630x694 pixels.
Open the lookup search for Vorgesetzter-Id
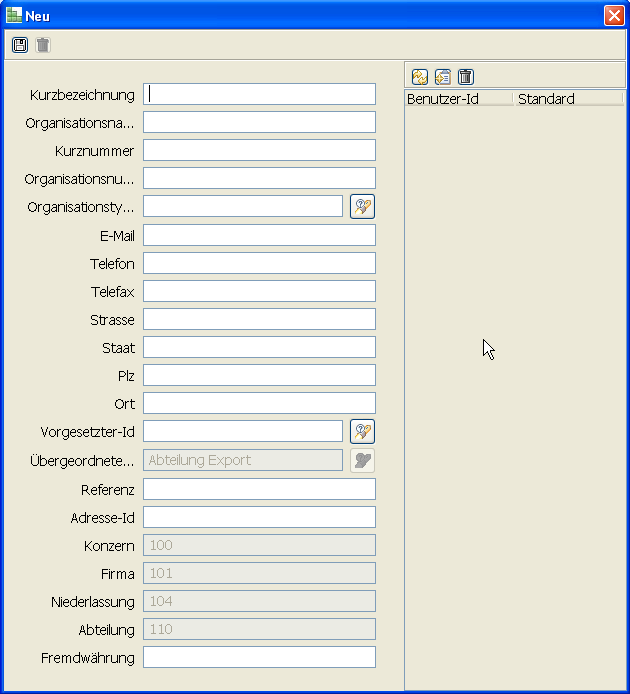click(362, 432)
